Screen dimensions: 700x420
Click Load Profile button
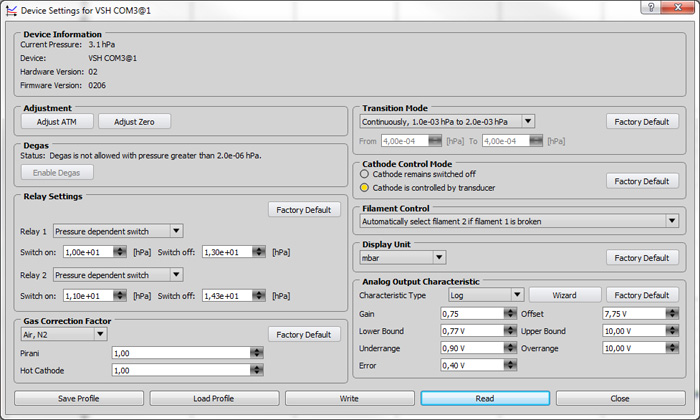pyautogui.click(x=214, y=398)
